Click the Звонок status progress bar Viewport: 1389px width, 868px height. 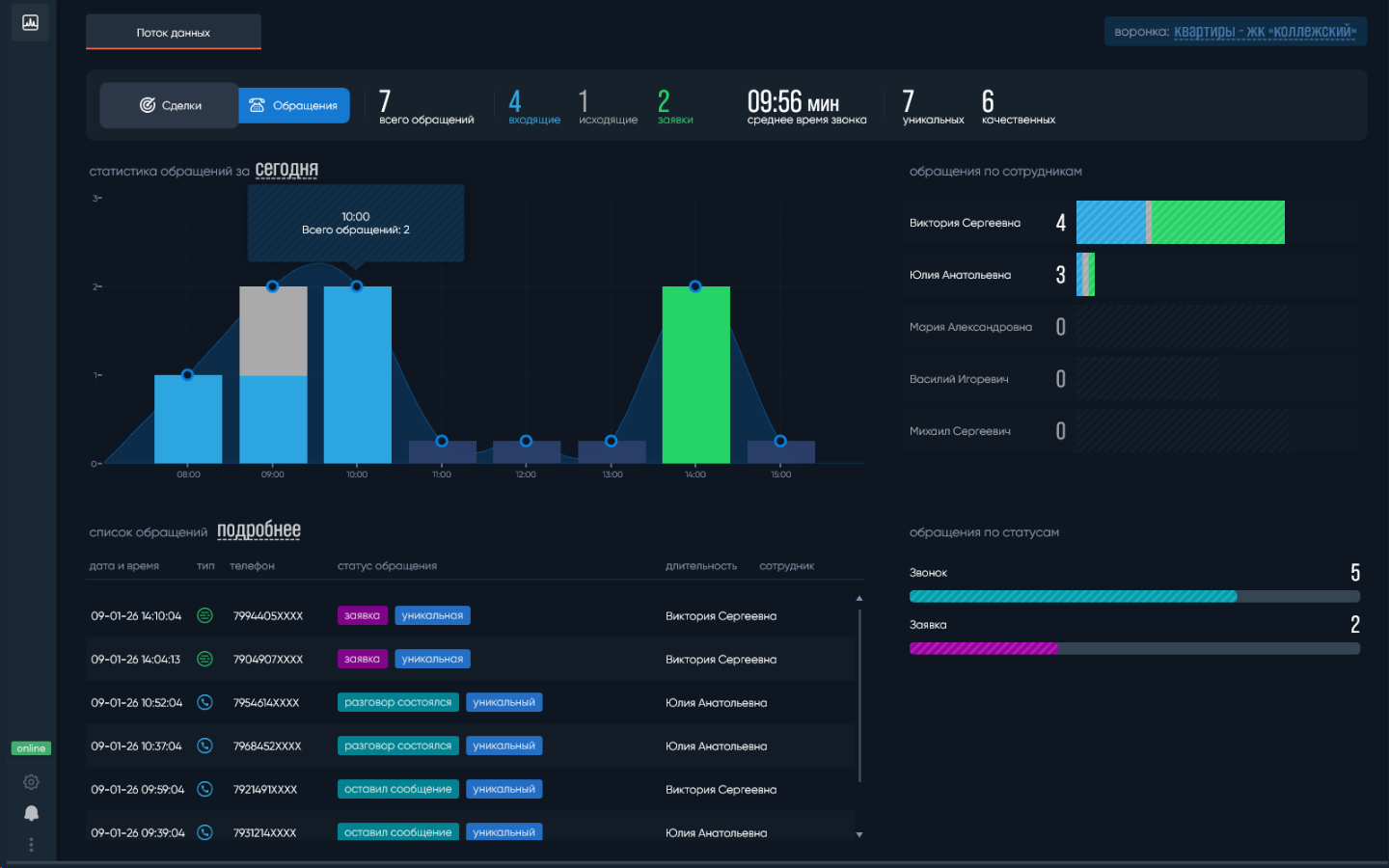click(x=1133, y=596)
